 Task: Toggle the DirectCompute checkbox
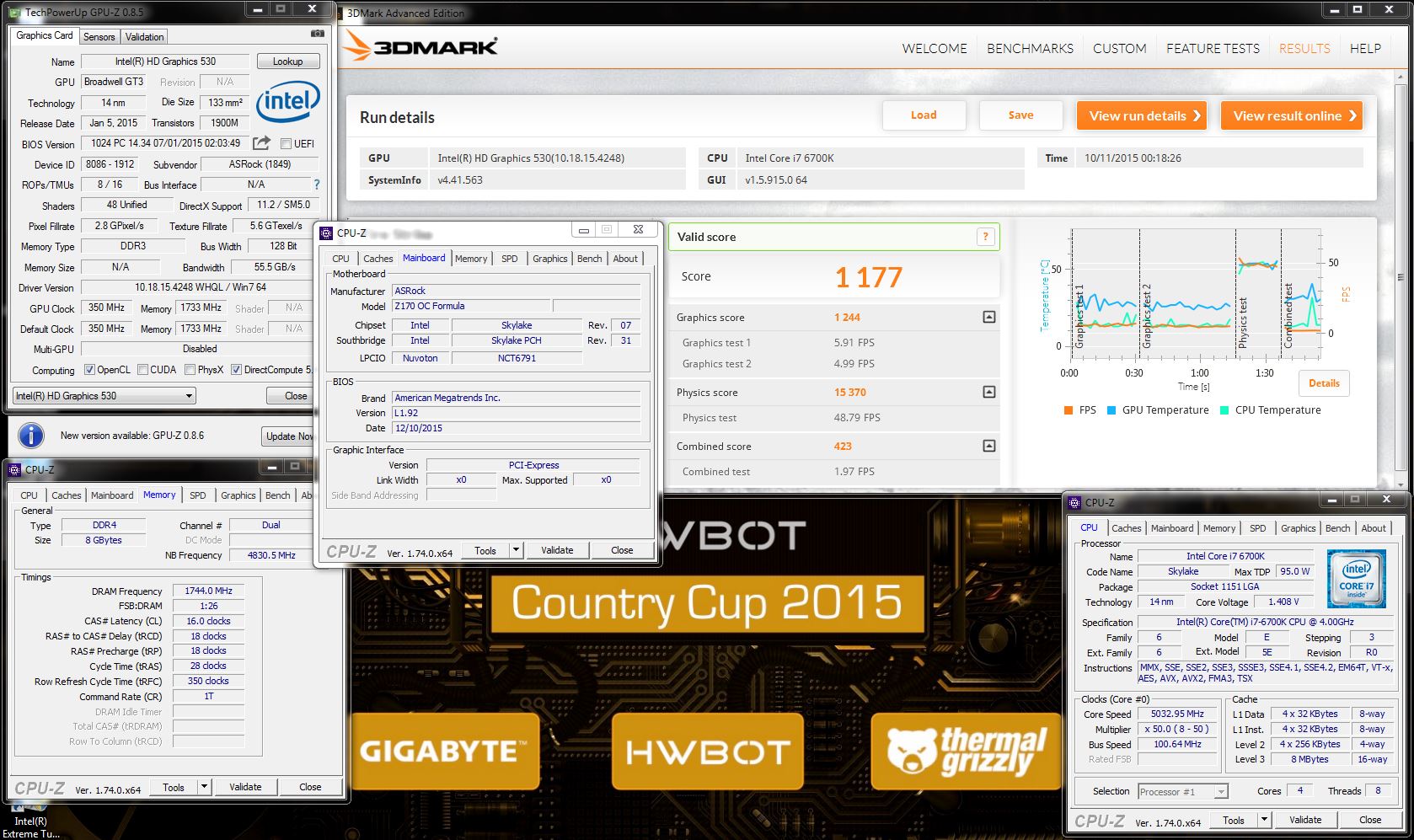[236, 370]
